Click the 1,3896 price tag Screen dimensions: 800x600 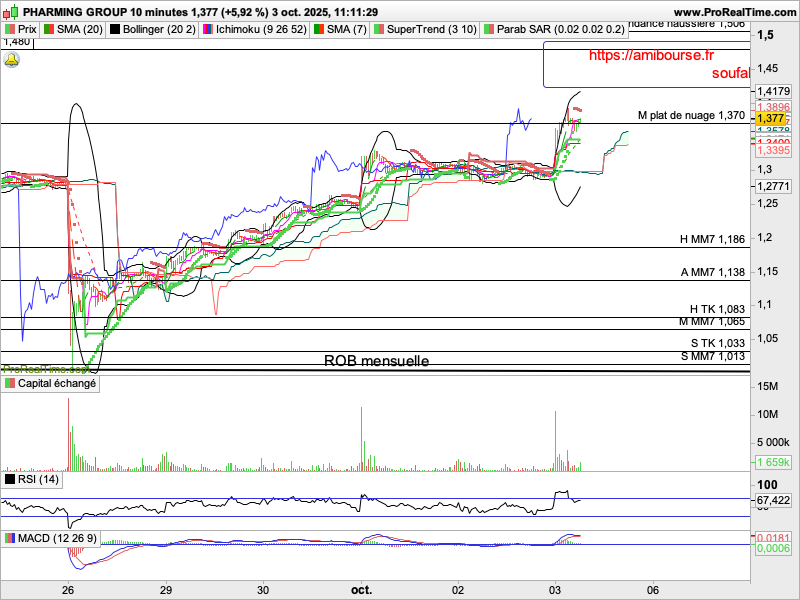(x=773, y=107)
